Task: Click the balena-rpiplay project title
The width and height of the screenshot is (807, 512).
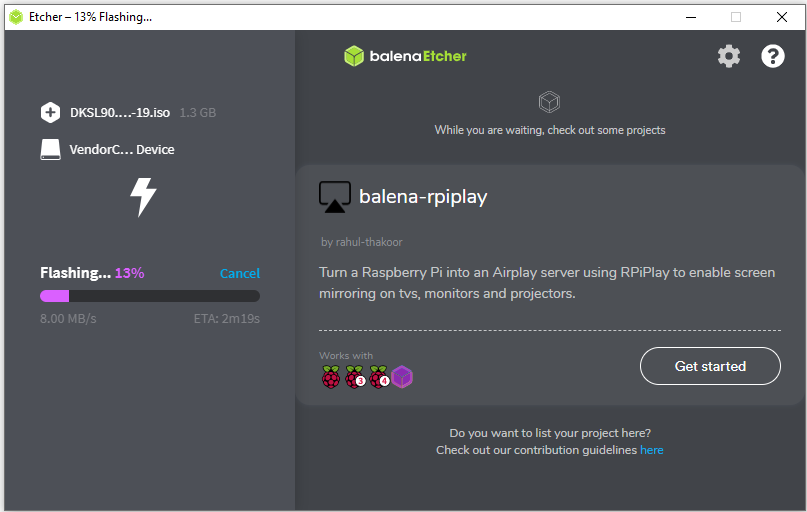Action: pyautogui.click(x=423, y=197)
